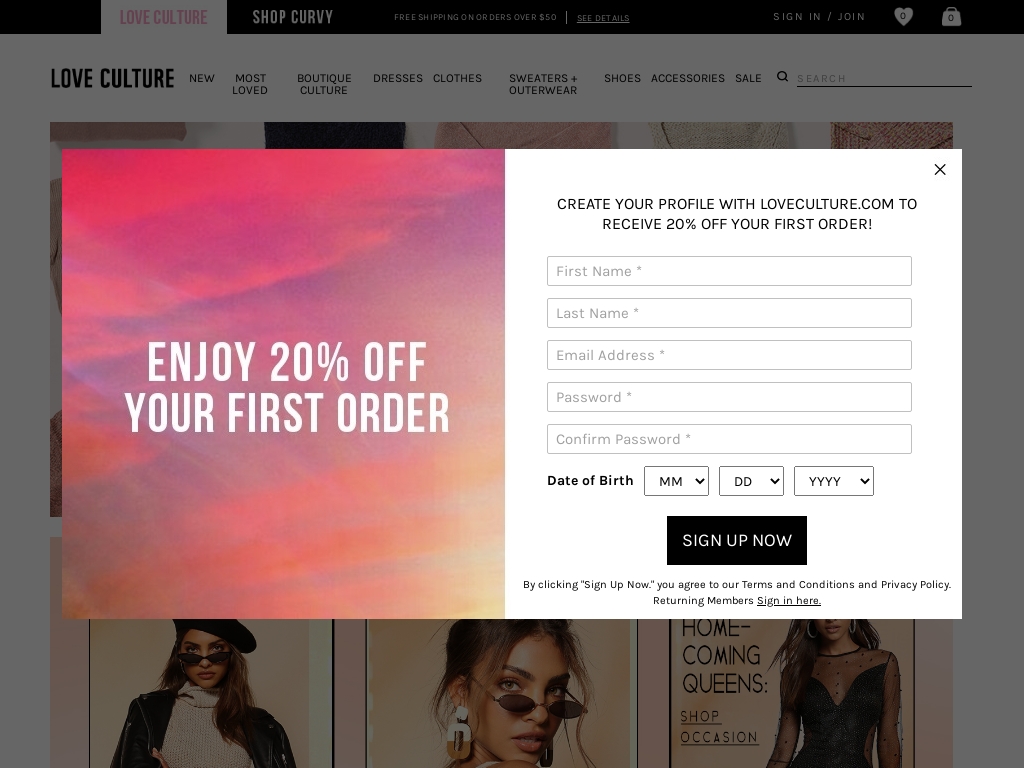Open Sweaters + Outerwear menu

point(543,84)
